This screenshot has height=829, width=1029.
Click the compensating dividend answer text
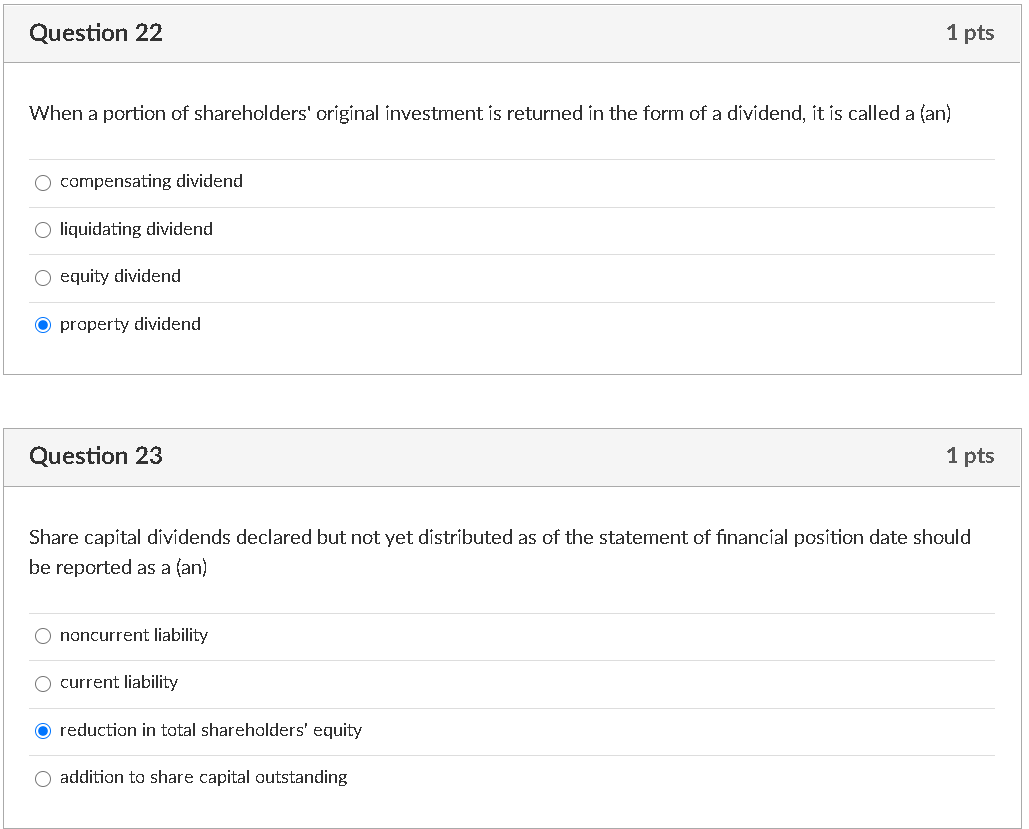click(151, 182)
